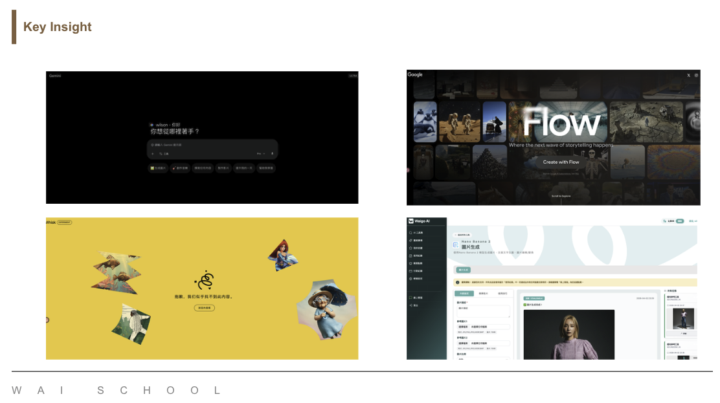Viewport: 720px width, 403px height.
Task: Click the outlined button below the Whisk message
Action: coord(204,308)
